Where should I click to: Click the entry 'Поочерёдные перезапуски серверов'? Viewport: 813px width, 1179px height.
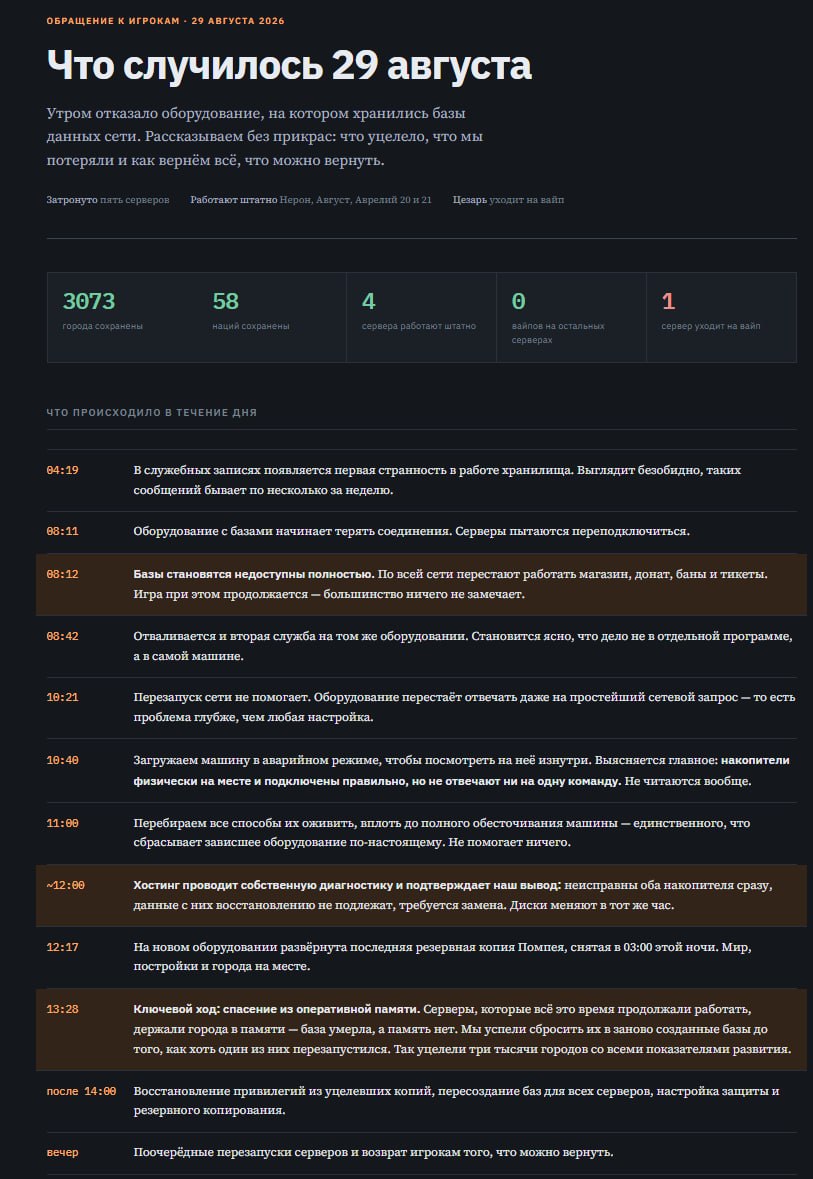click(x=374, y=1153)
